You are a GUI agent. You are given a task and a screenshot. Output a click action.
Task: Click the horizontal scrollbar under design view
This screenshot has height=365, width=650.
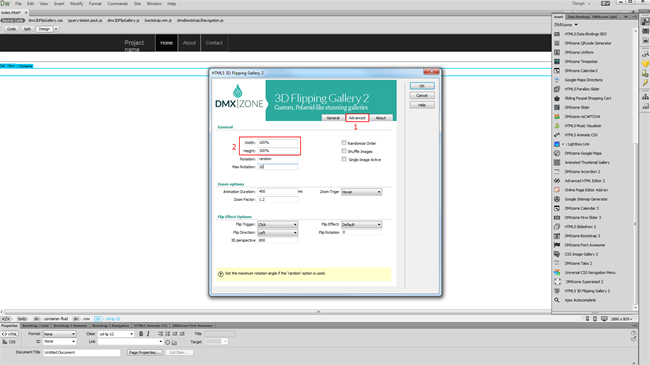(x=276, y=312)
